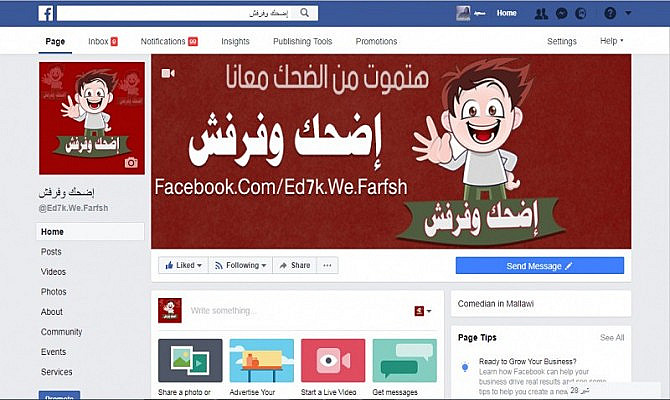Open the friend requests icon

pos(541,14)
